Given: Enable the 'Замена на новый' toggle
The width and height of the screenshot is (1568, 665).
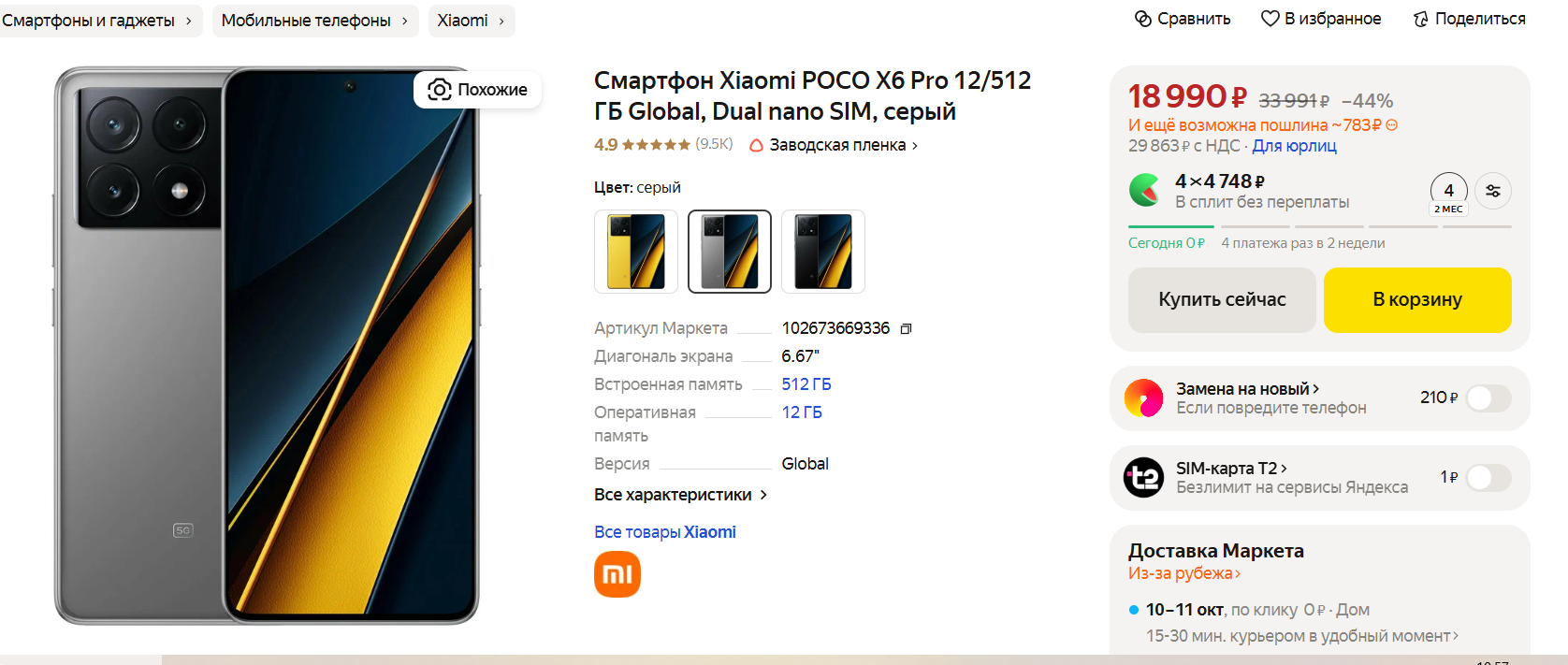Looking at the screenshot, I should point(1488,398).
